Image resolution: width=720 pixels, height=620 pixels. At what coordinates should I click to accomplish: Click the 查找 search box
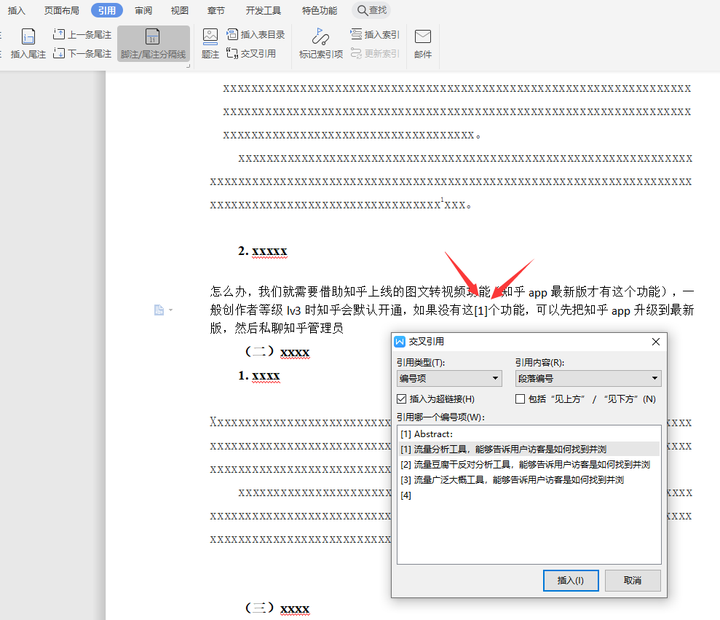pos(372,10)
